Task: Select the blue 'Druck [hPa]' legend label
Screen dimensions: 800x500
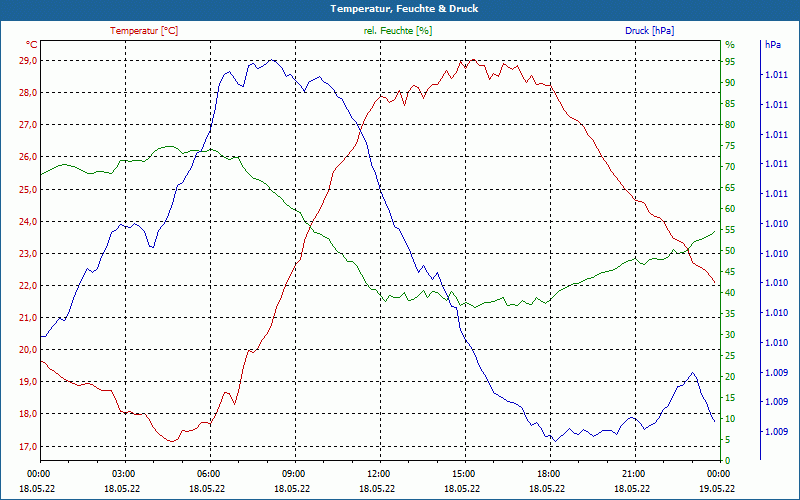Action: pos(649,31)
